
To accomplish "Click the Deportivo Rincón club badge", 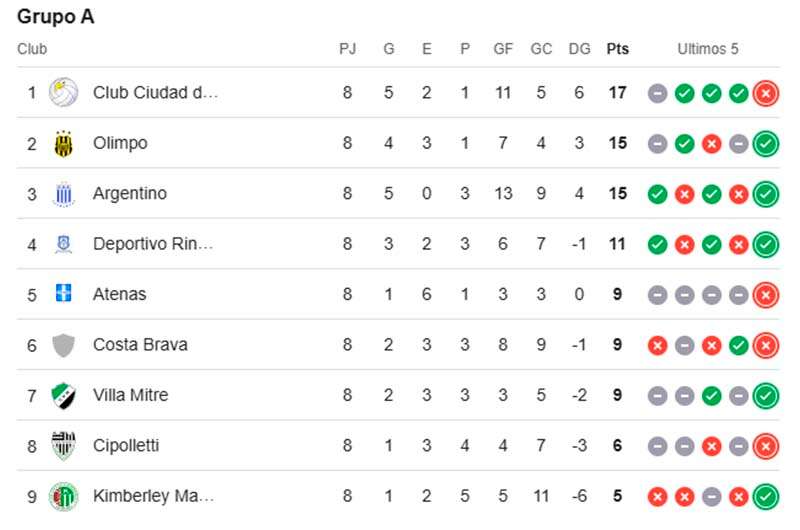I will tap(63, 244).
